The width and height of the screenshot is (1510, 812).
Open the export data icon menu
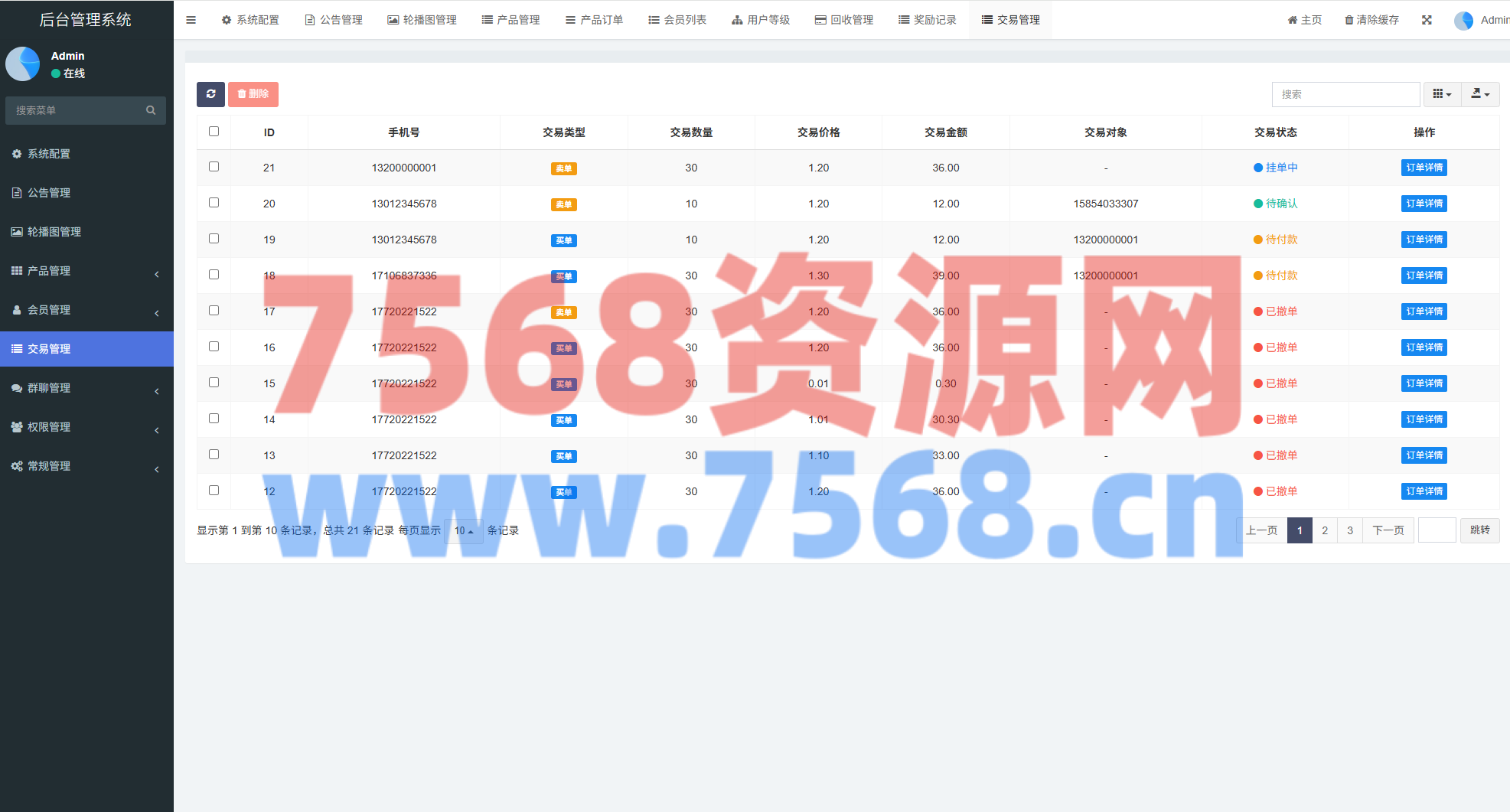1480,94
